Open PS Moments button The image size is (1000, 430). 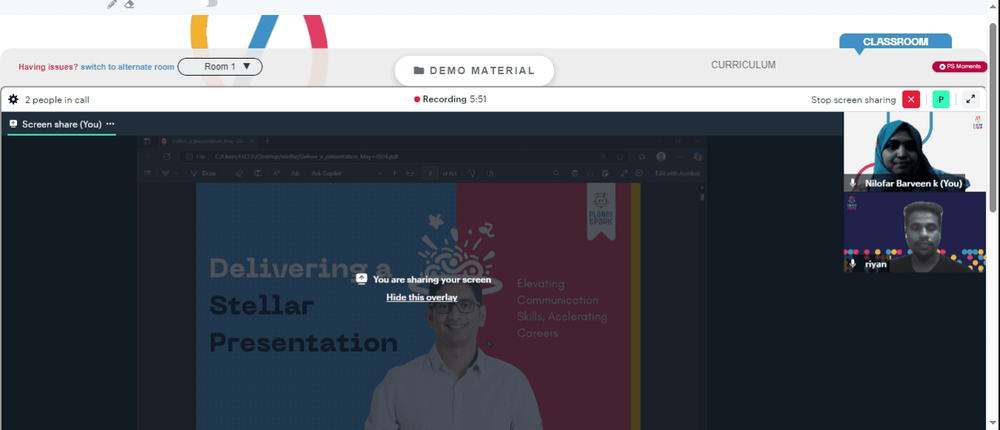(959, 66)
